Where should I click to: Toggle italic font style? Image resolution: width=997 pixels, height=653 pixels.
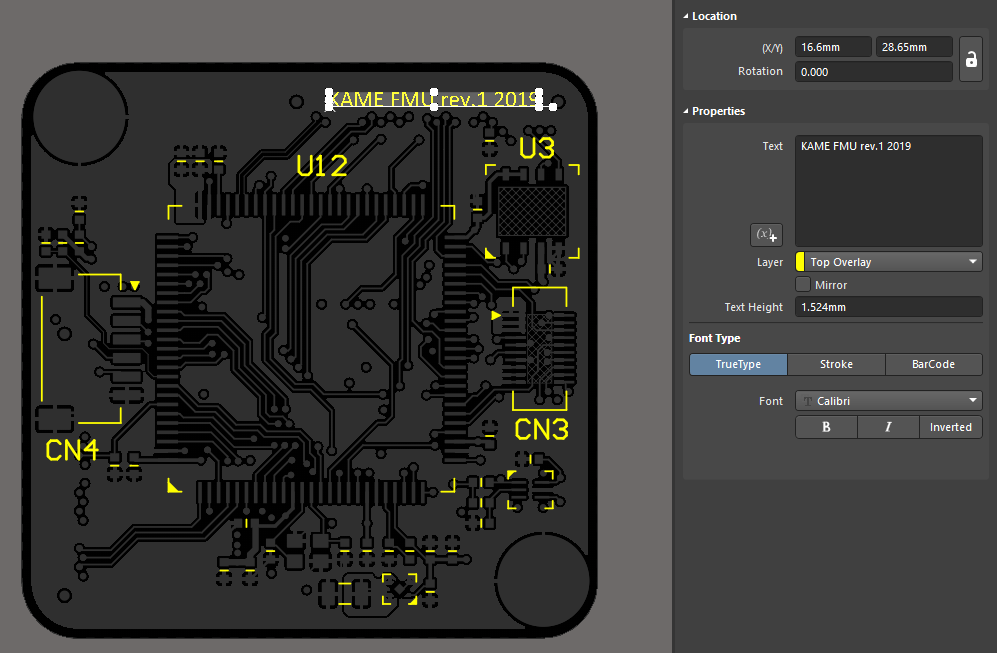pos(888,427)
